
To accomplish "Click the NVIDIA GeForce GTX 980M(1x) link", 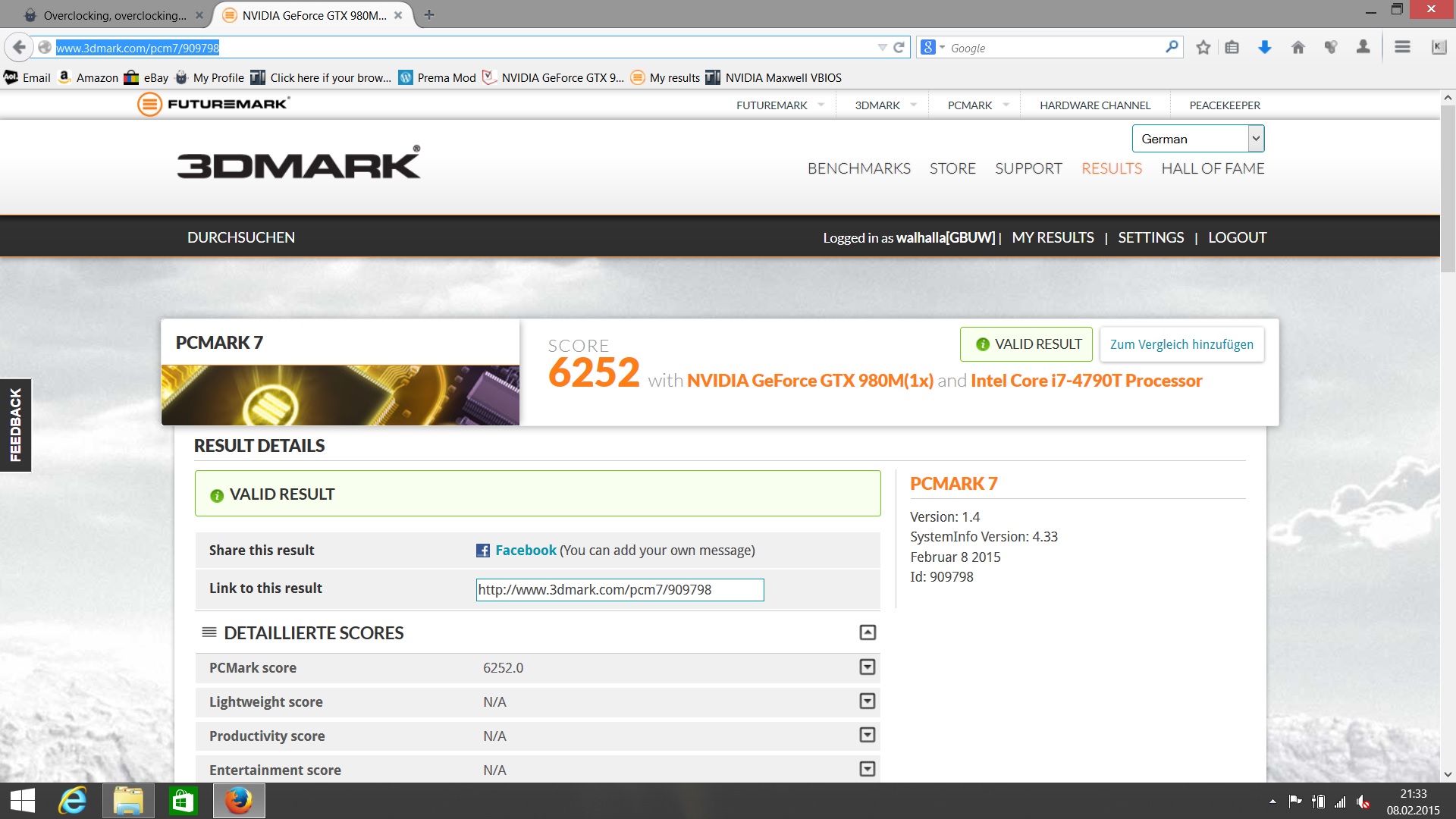I will pos(810,381).
